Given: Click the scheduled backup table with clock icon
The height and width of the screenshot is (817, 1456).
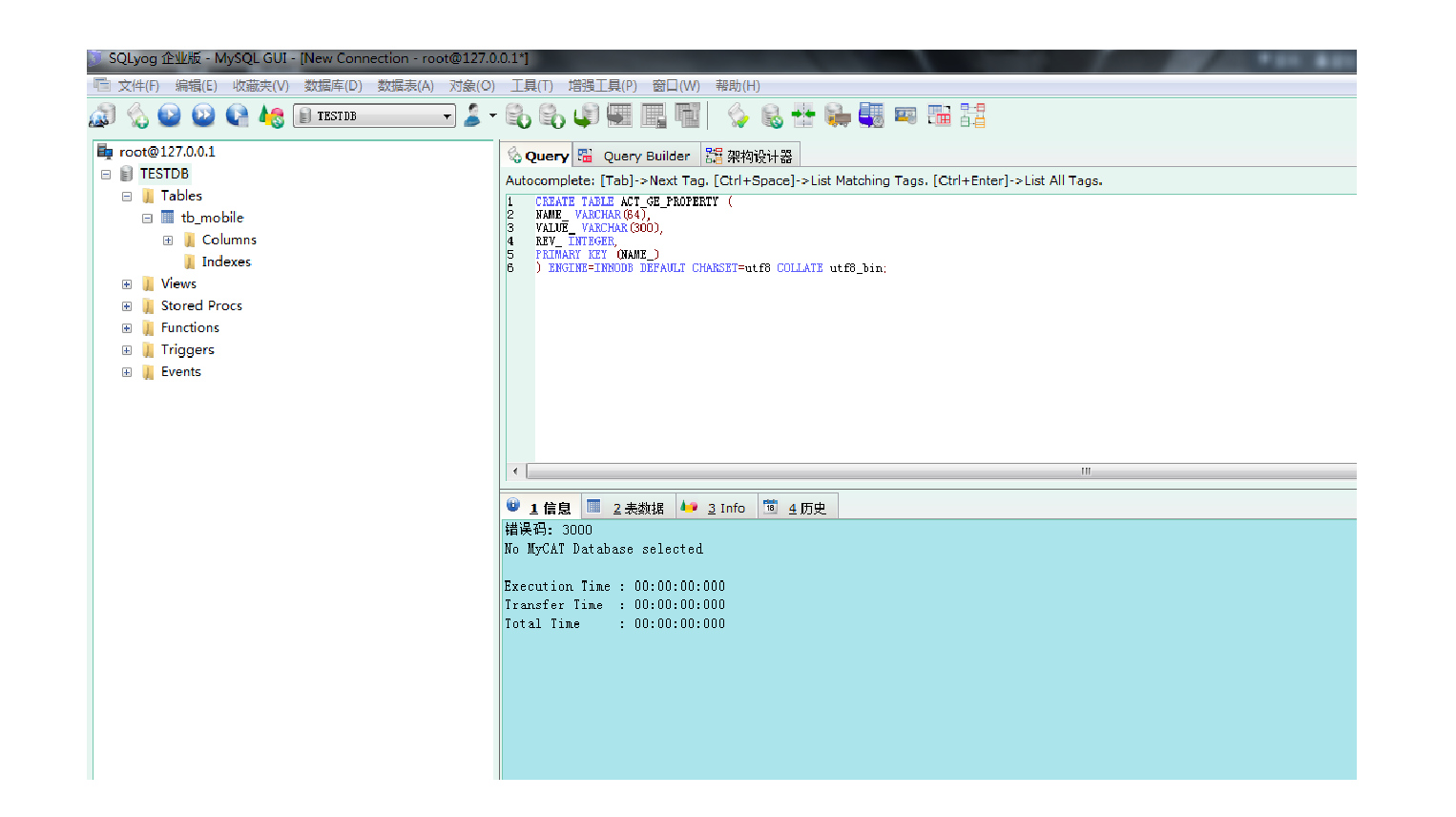Looking at the screenshot, I should [871, 115].
